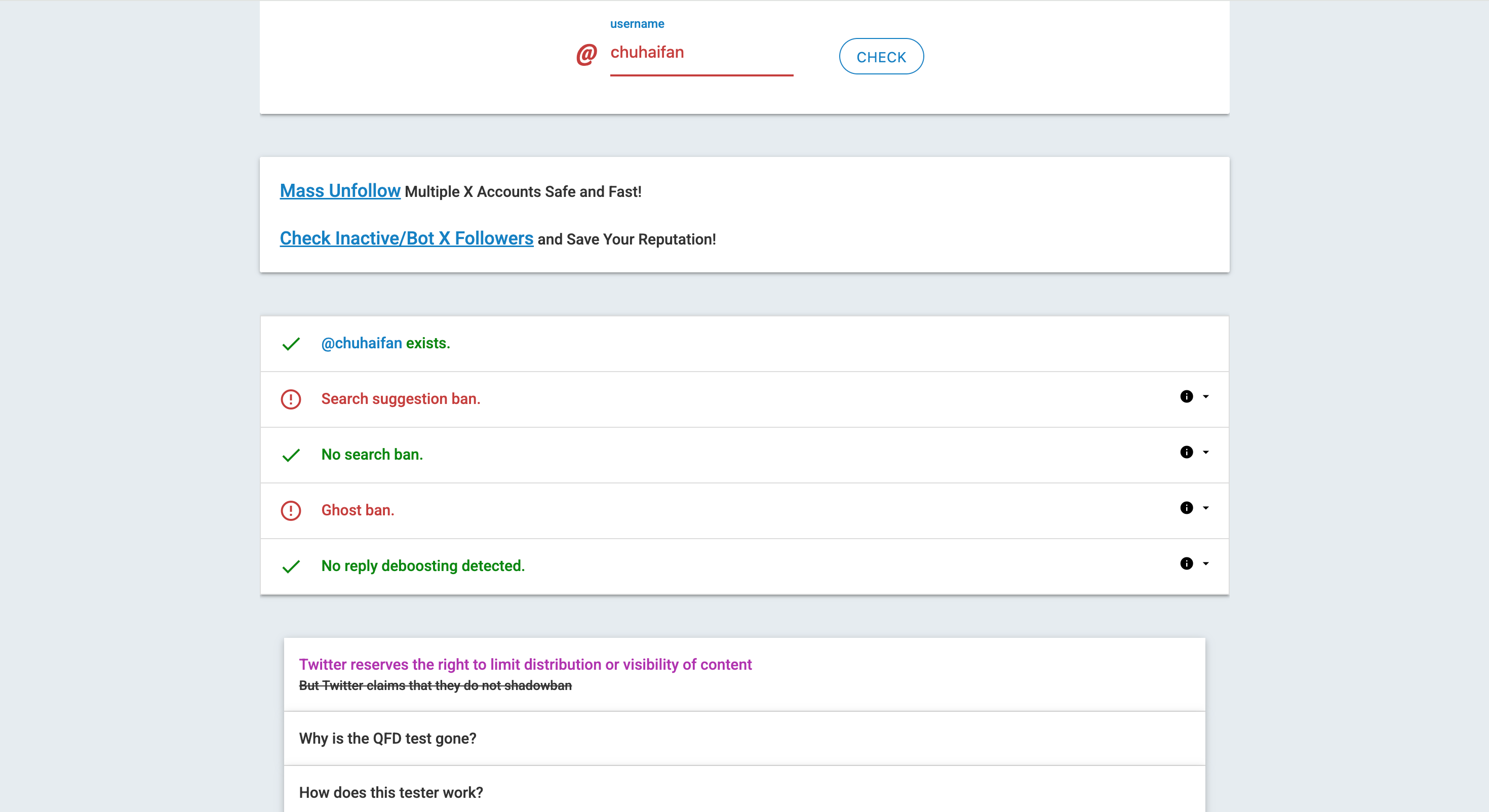Click red warning icon beside Search suggestion ban

(x=291, y=399)
